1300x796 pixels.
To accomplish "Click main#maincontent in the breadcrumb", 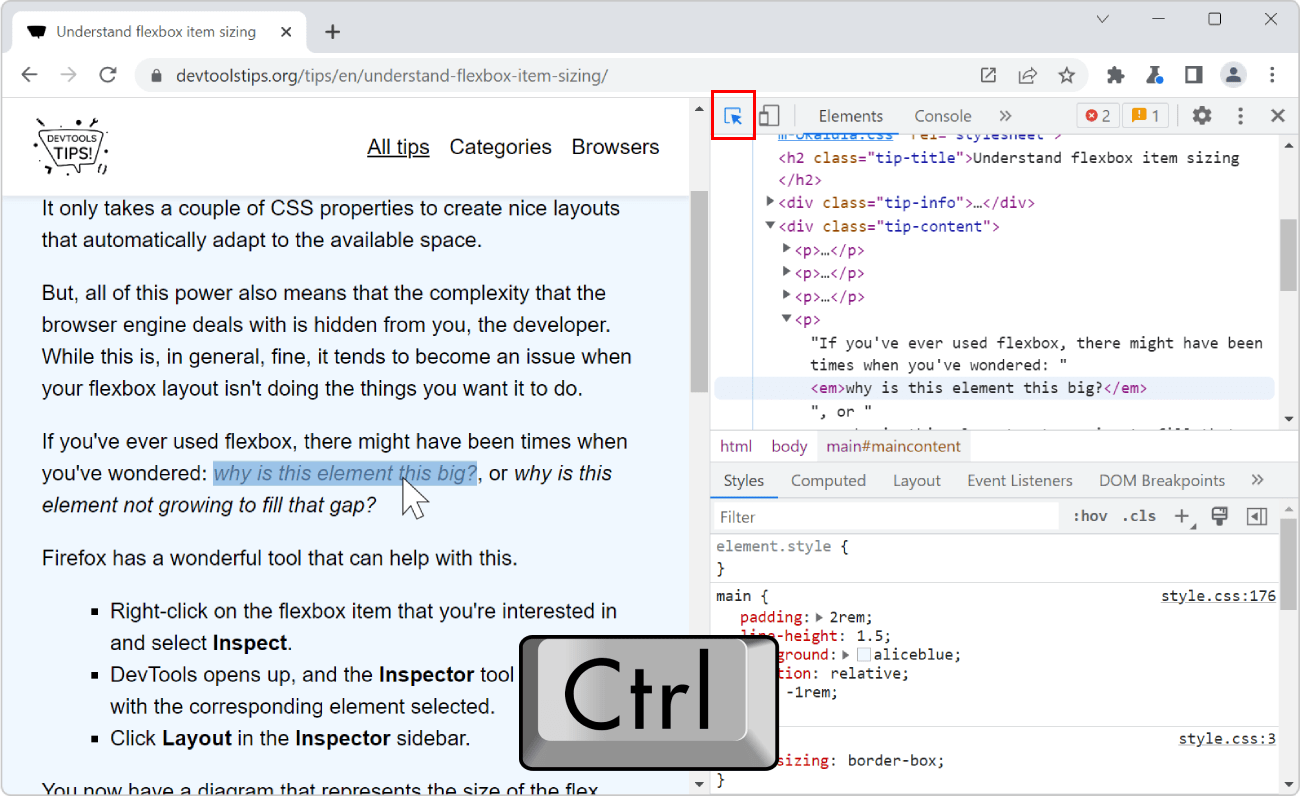I will point(893,446).
